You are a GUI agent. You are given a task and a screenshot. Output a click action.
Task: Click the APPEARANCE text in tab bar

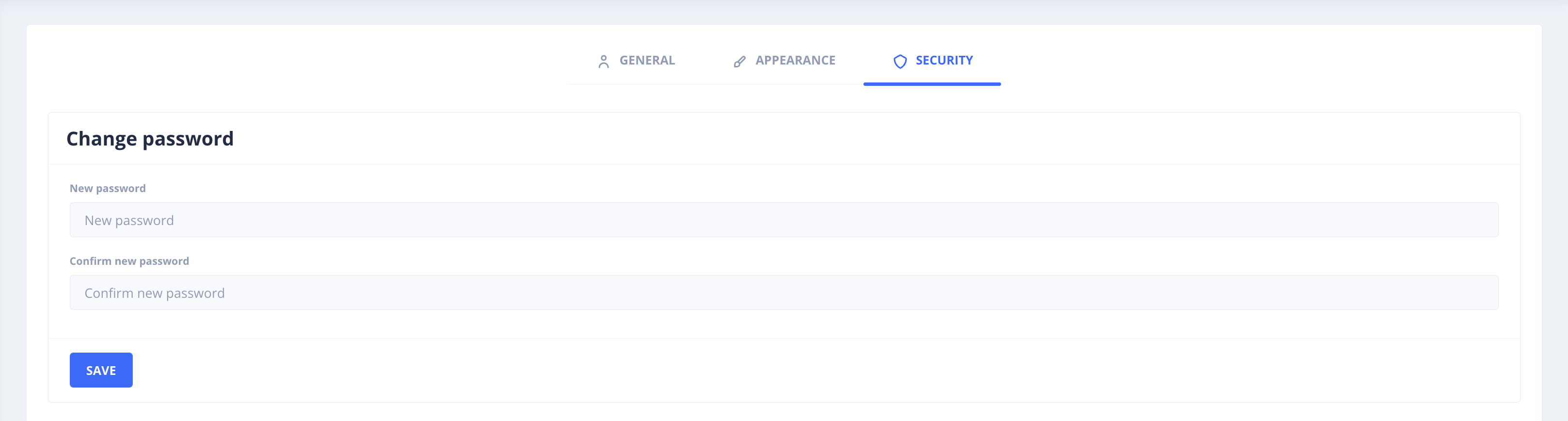click(795, 60)
